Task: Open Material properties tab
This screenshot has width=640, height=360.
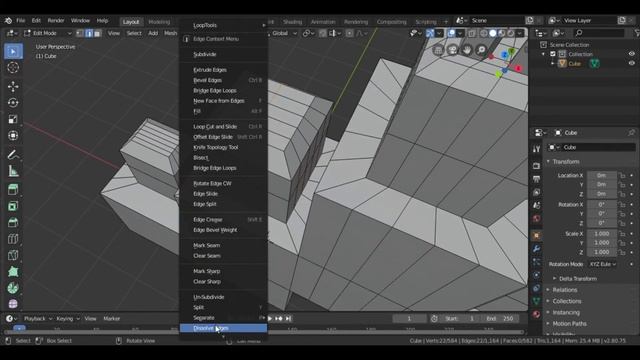Action: 536,315
